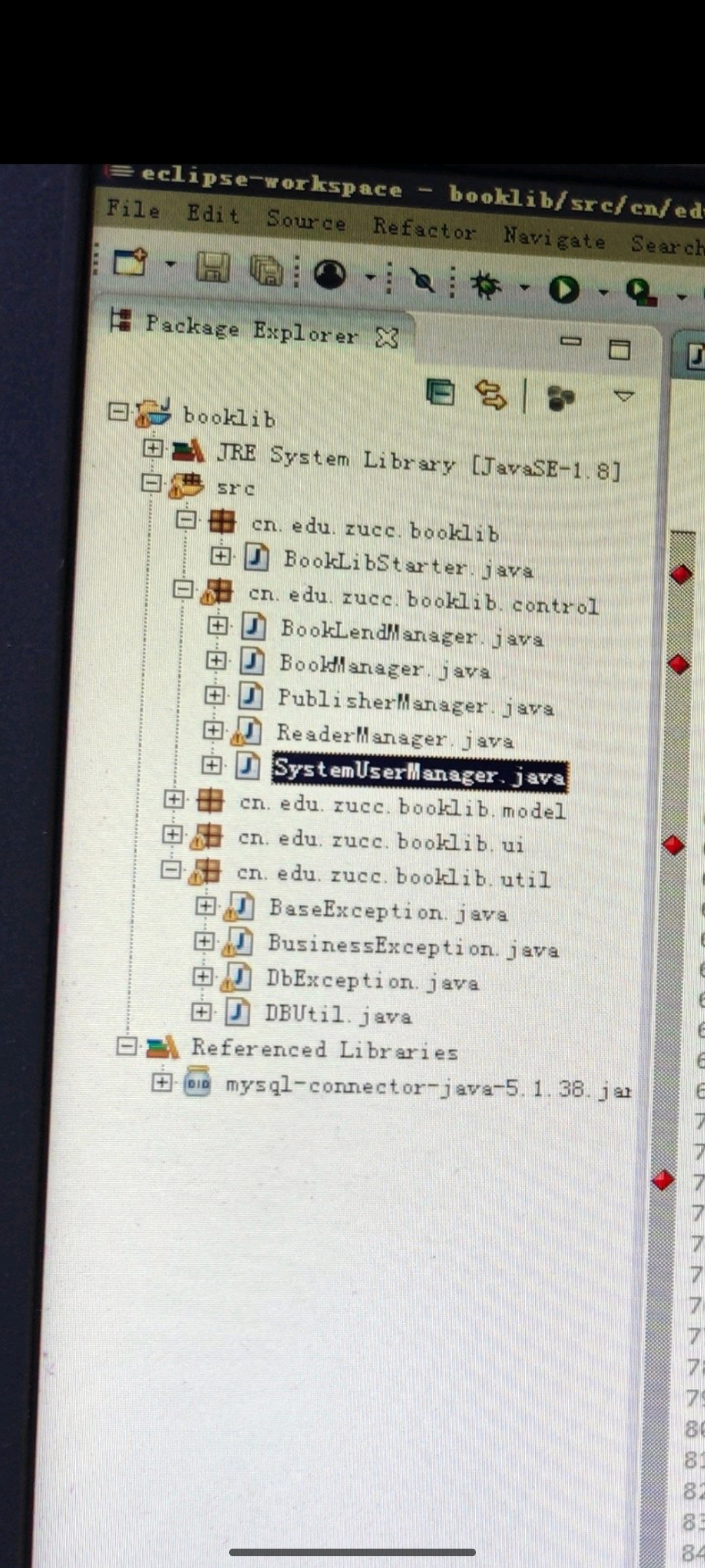This screenshot has height=1568, width=705.
Task: Click the DBUtil.java file icon
Action: 237,1012
